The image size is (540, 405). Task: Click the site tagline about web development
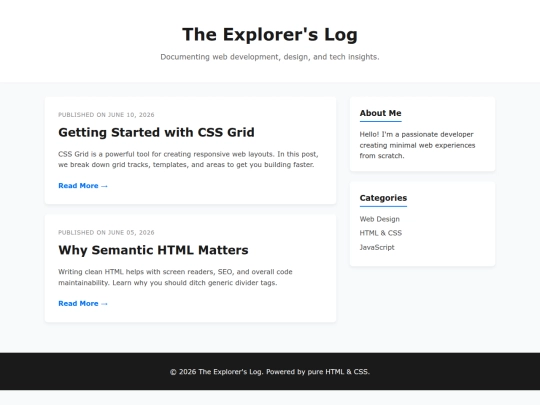(270, 57)
